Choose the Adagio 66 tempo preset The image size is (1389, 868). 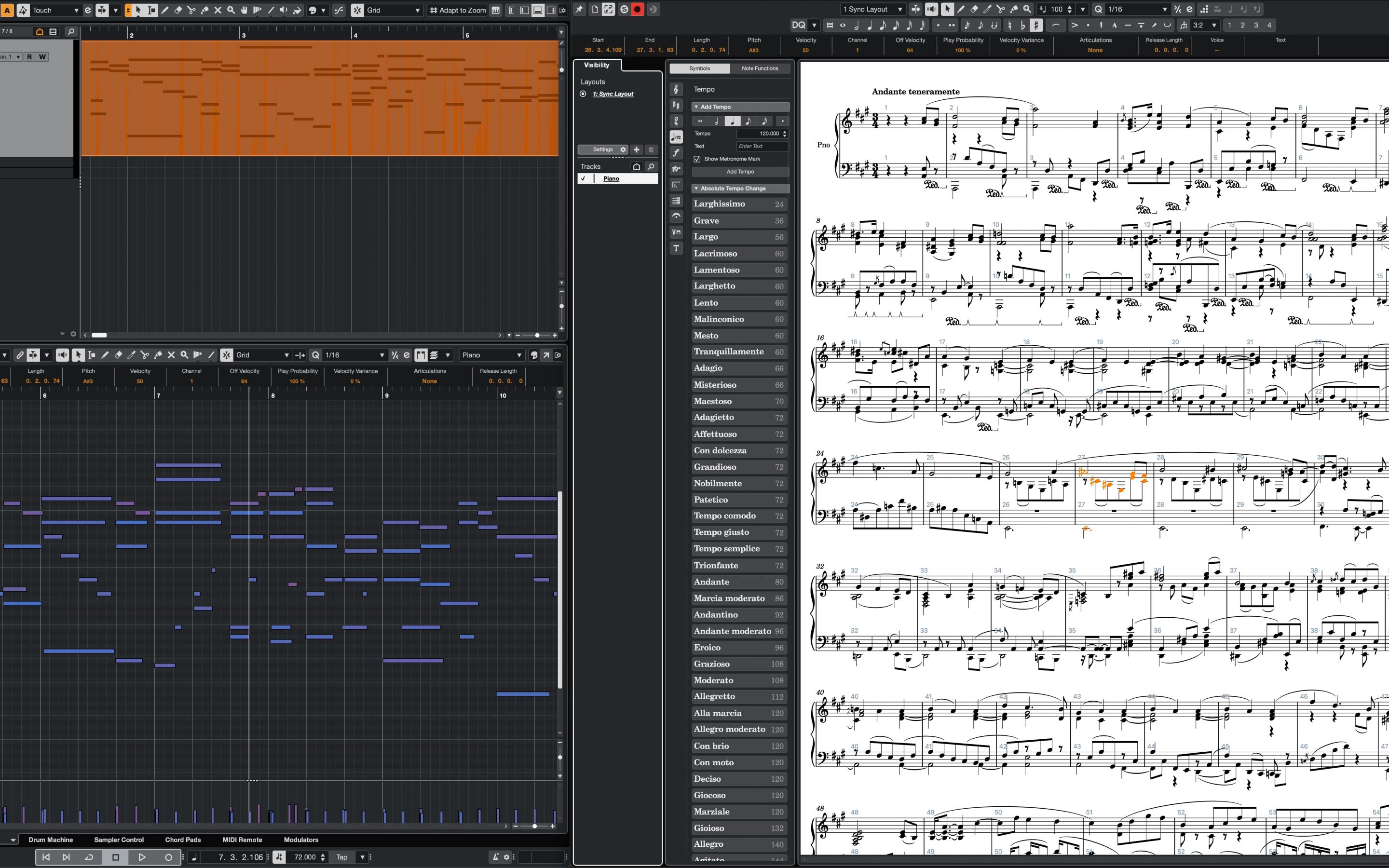tap(739, 368)
